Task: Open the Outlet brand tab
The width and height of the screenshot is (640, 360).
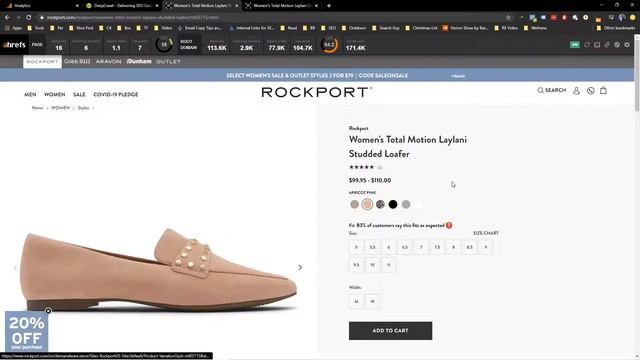Action: coord(168,61)
